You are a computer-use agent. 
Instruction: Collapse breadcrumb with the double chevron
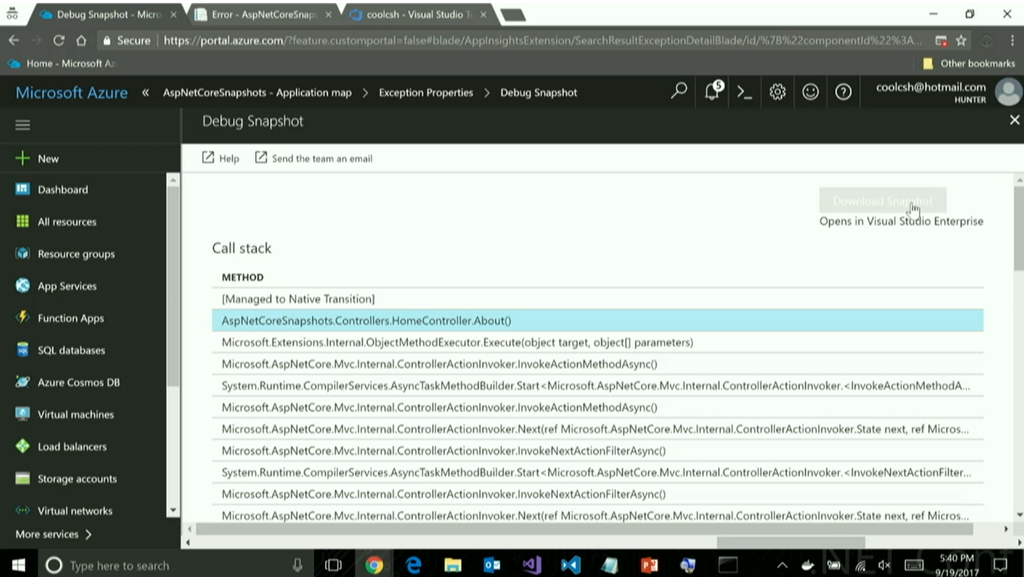click(x=146, y=93)
